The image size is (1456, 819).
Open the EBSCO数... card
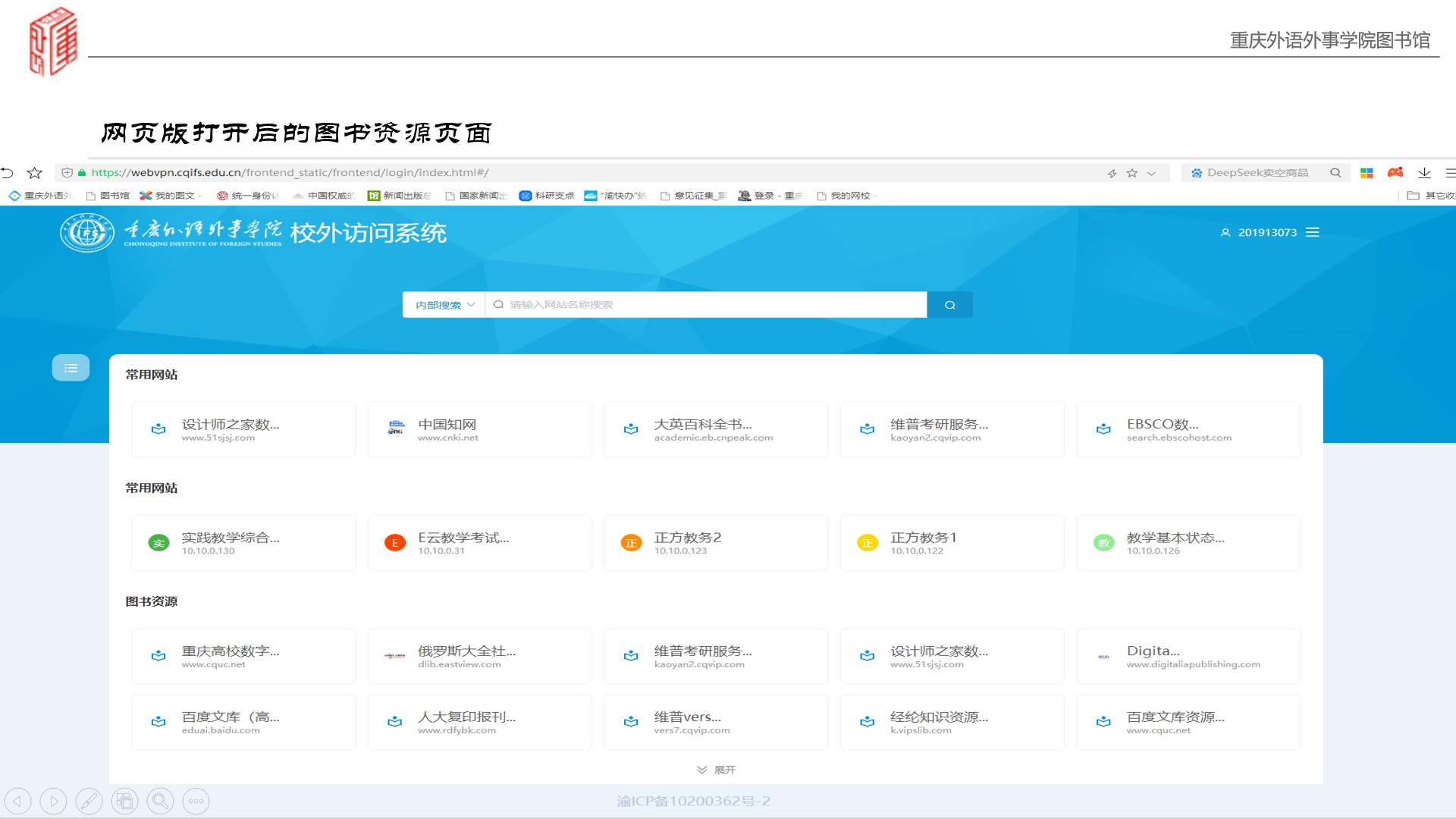point(1188,430)
